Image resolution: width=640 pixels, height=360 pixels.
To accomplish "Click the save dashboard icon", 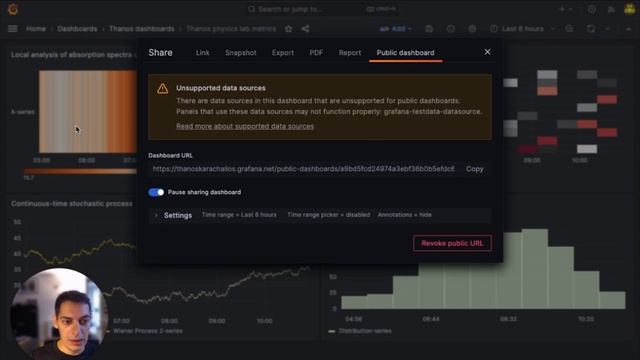I will pyautogui.click(x=429, y=29).
